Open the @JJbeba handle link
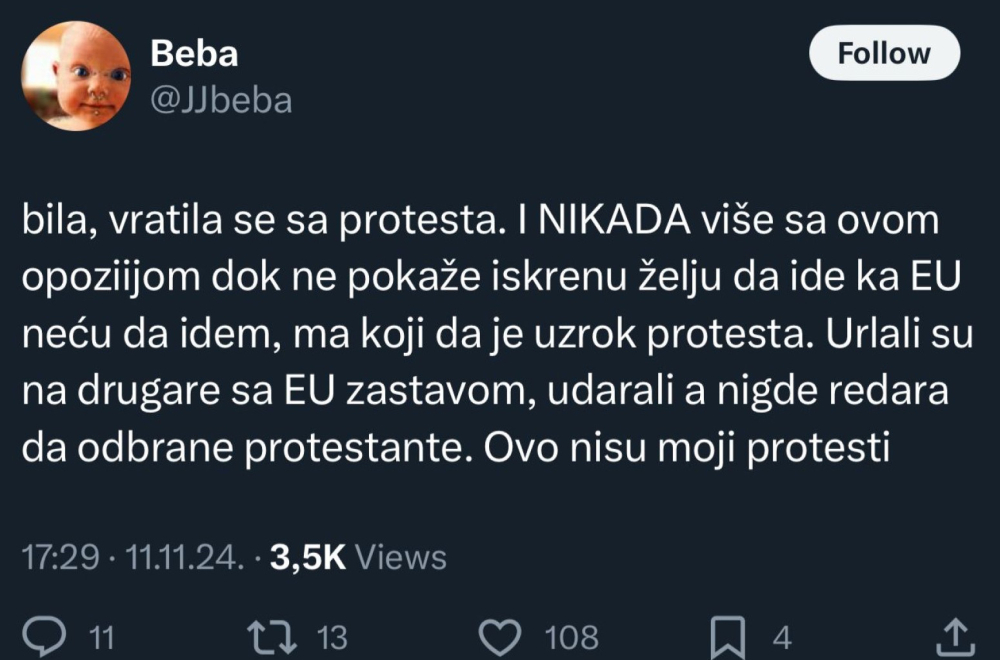The height and width of the screenshot is (660, 1000). coord(221,99)
